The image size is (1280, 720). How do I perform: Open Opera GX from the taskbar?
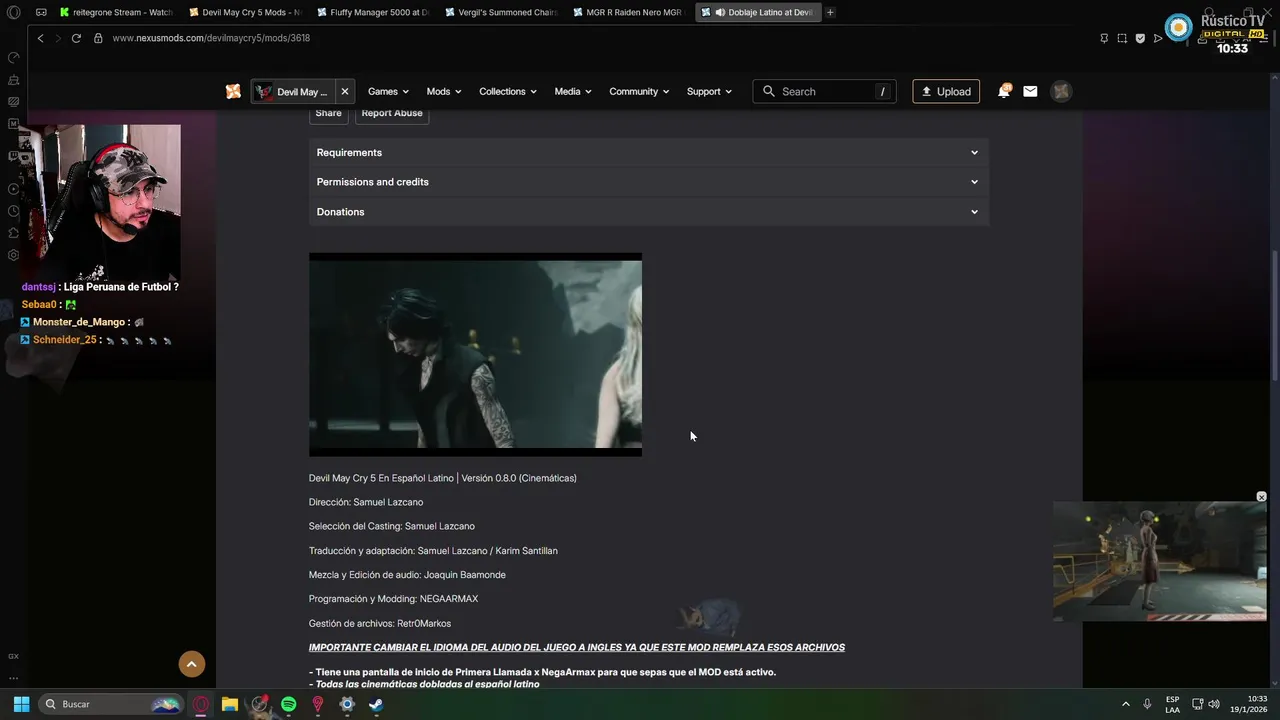pyautogui.click(x=201, y=704)
